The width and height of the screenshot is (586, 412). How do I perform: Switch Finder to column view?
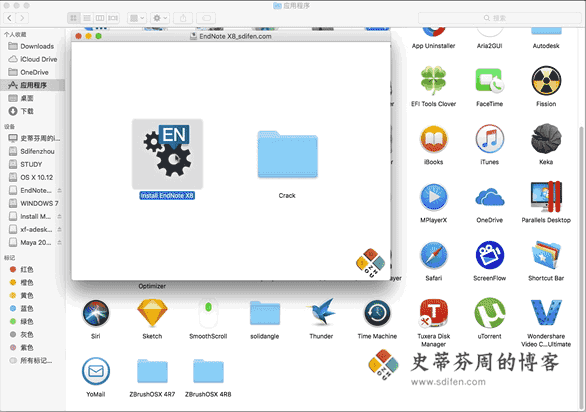(100, 18)
